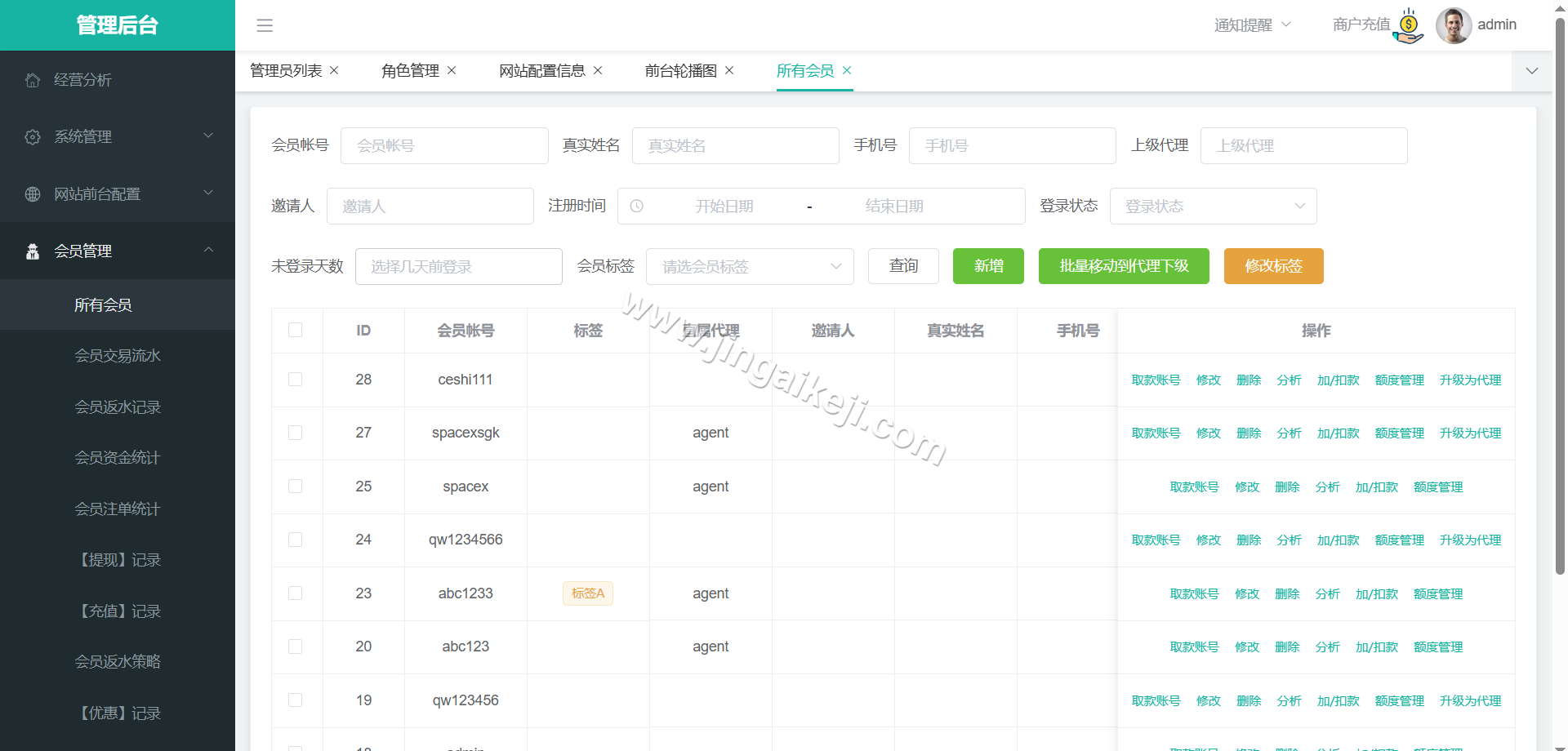Open the 会员标签 dropdown

click(749, 266)
